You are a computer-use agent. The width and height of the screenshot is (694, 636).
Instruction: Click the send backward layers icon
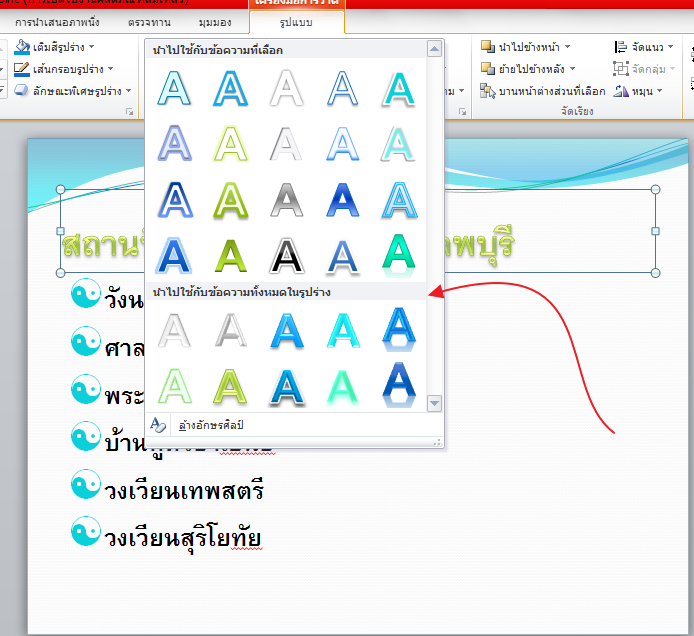(x=488, y=69)
